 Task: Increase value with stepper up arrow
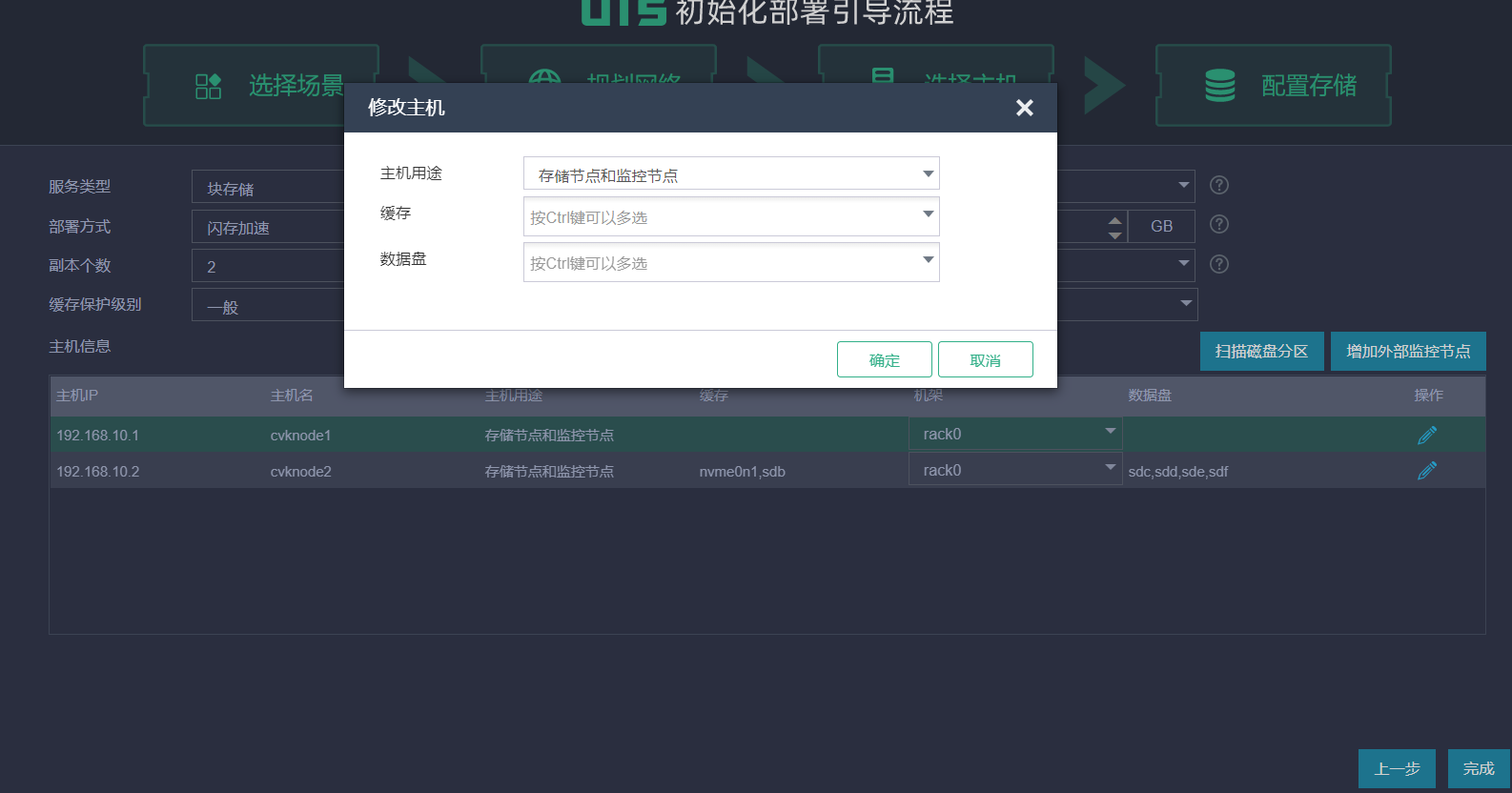click(1115, 220)
